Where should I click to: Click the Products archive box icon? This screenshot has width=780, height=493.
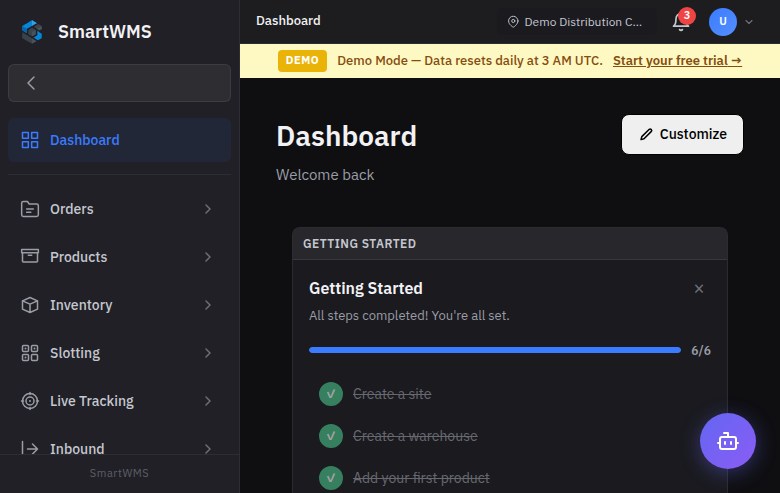[30, 257]
